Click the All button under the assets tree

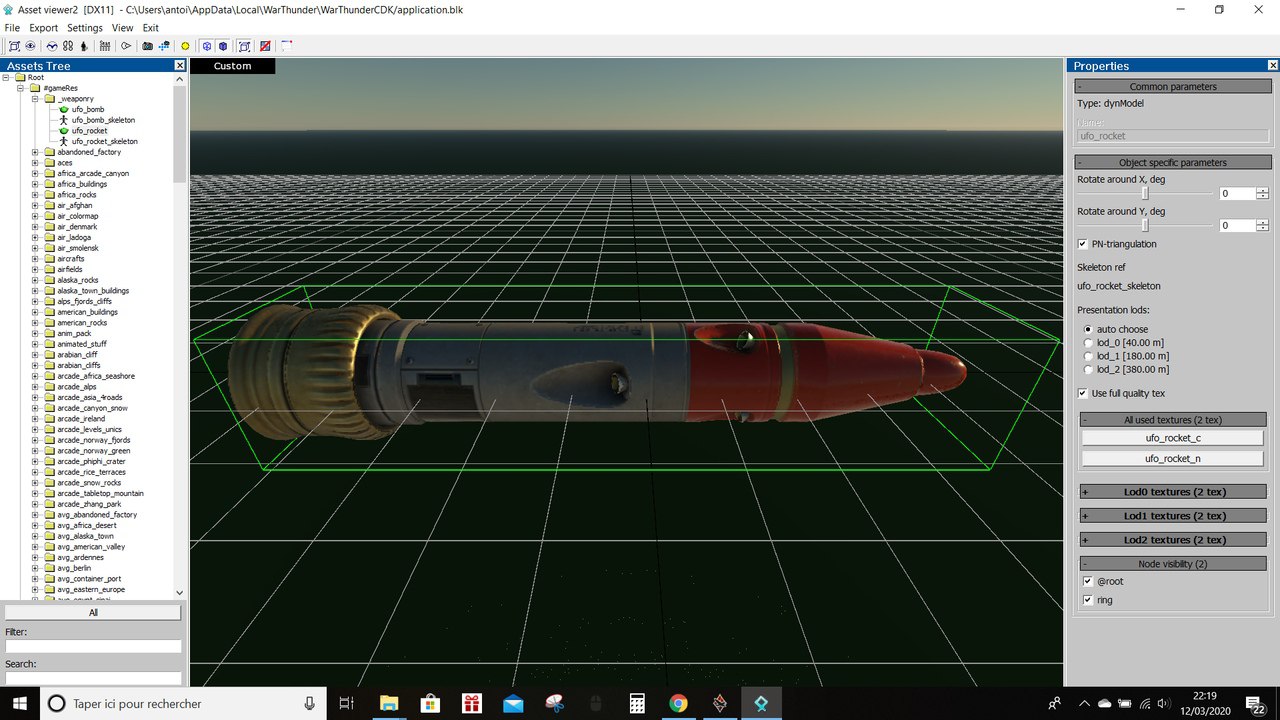click(x=93, y=613)
